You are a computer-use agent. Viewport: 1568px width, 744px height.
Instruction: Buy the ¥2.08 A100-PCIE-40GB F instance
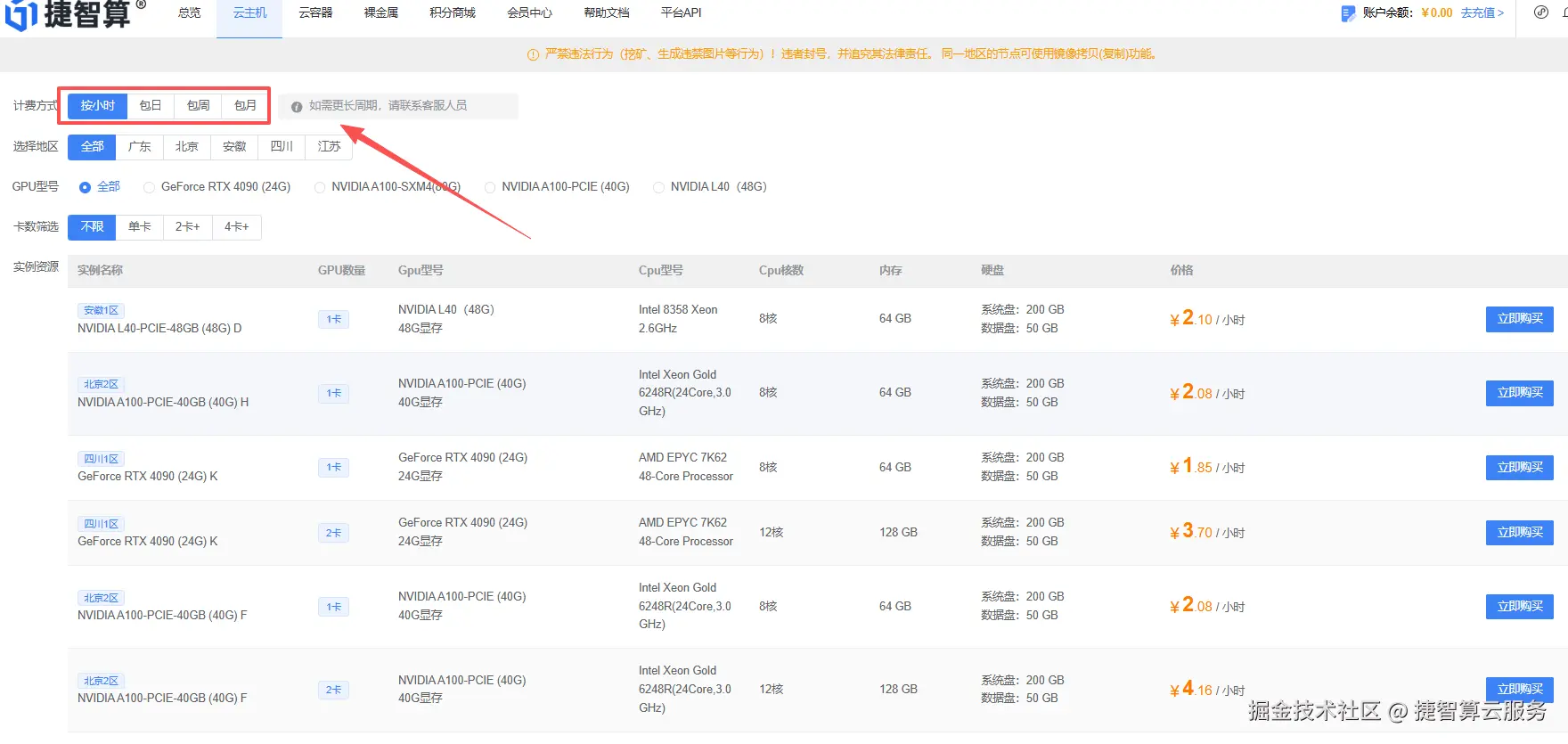tap(1519, 607)
